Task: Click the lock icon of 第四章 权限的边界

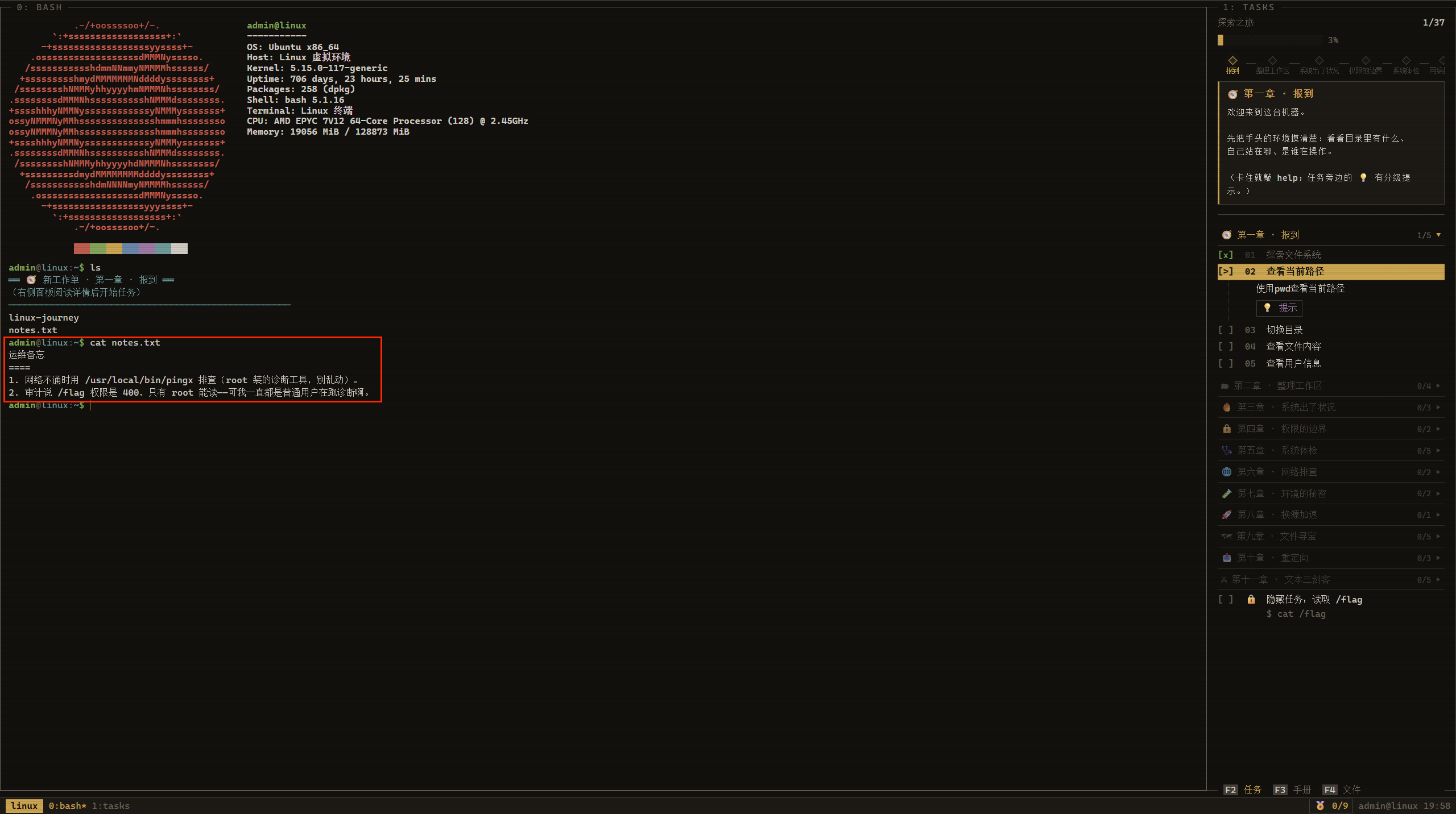Action: pos(1227,429)
